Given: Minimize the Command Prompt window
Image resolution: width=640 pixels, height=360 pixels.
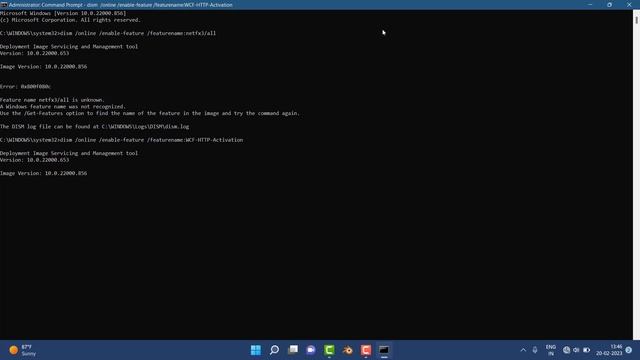Looking at the screenshot, I should coord(590,4).
